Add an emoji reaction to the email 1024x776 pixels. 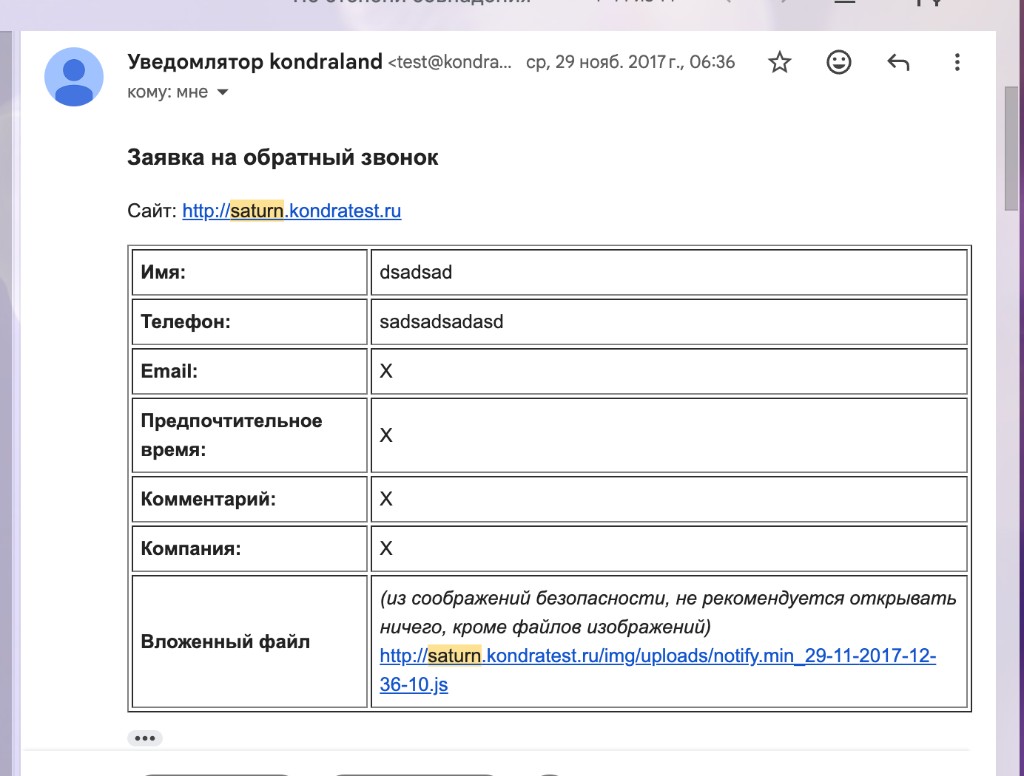pyautogui.click(x=839, y=61)
